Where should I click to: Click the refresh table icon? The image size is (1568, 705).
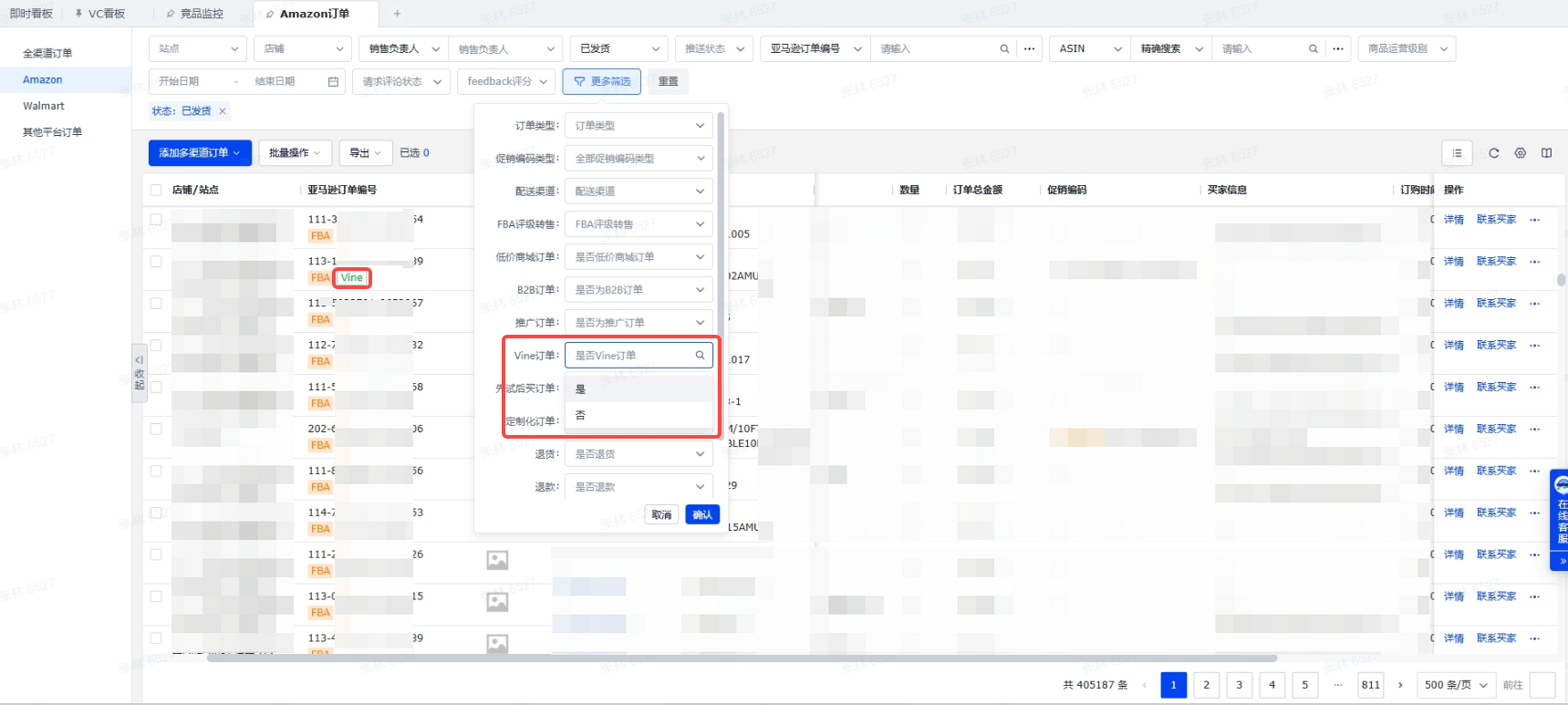coord(1494,153)
